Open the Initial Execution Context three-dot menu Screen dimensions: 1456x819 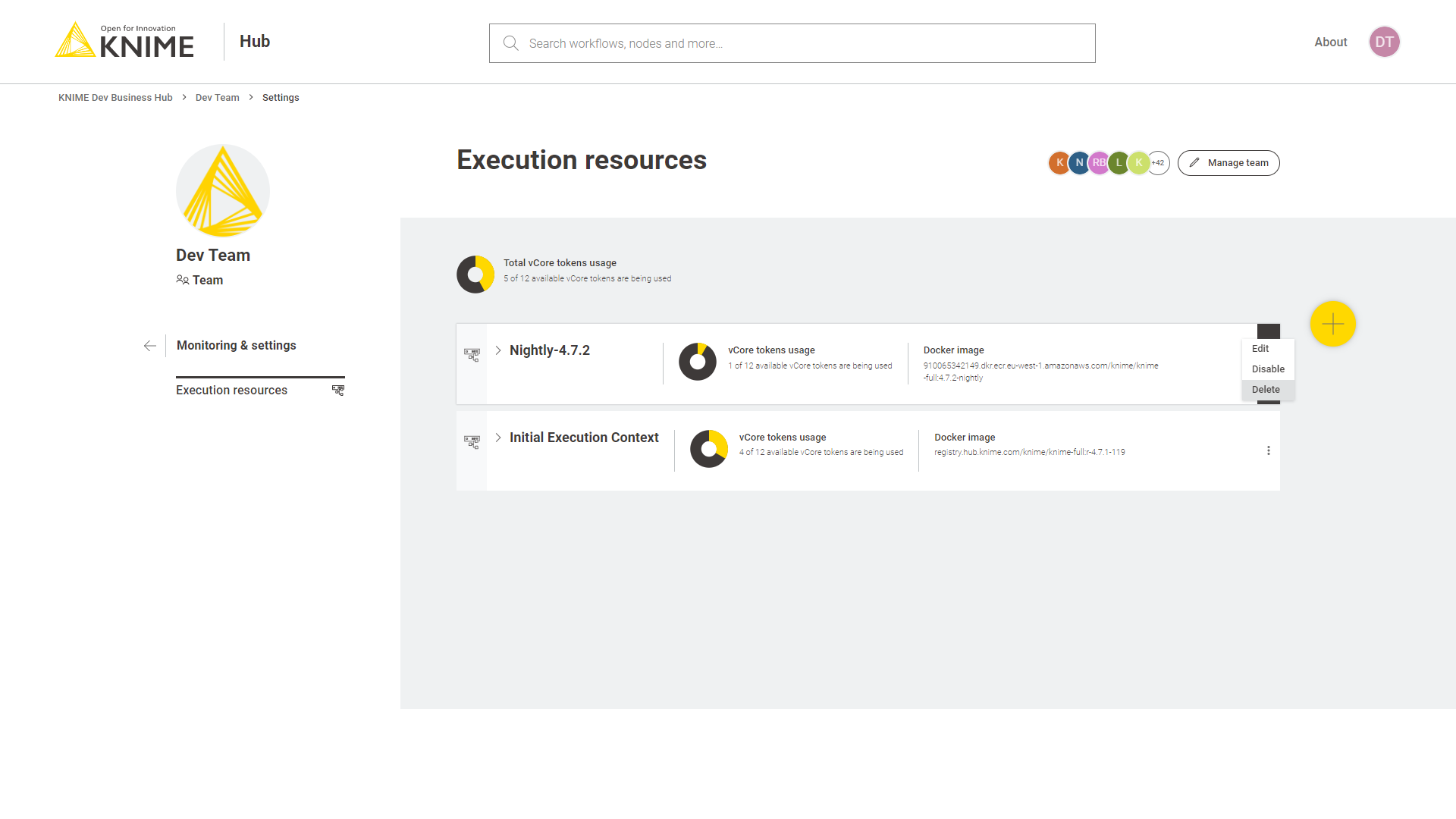tap(1268, 450)
